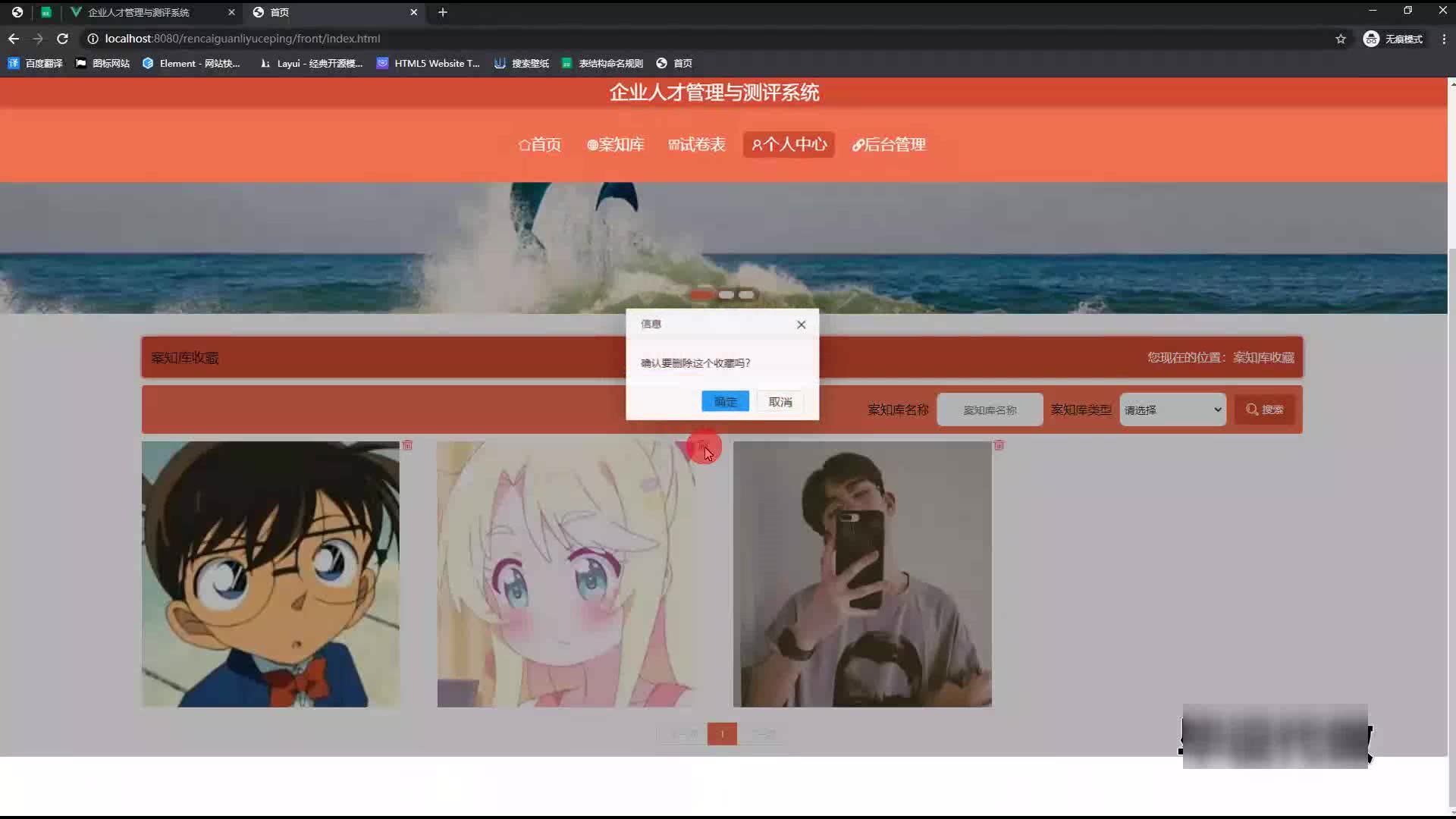Select the second carousel indicator dot
Screen dimensions: 1456x819
point(726,294)
